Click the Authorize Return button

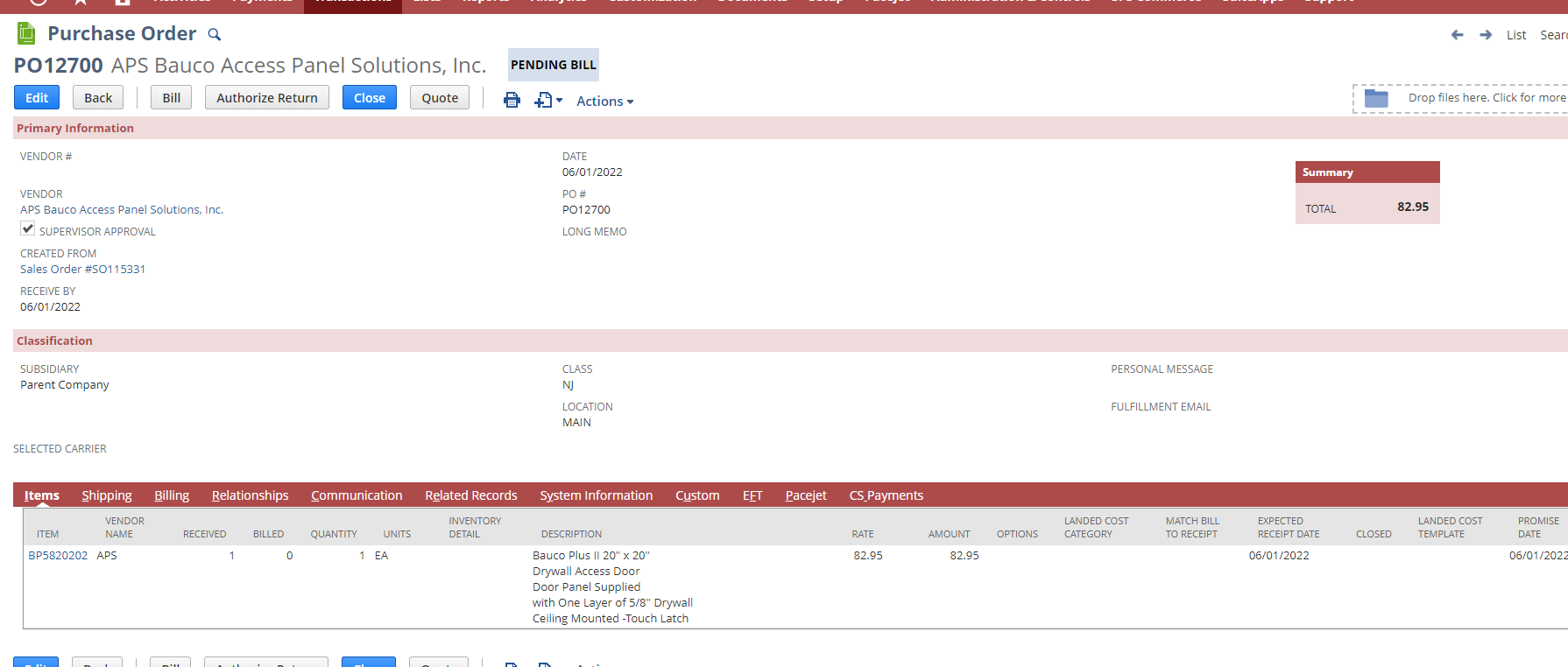(x=267, y=97)
